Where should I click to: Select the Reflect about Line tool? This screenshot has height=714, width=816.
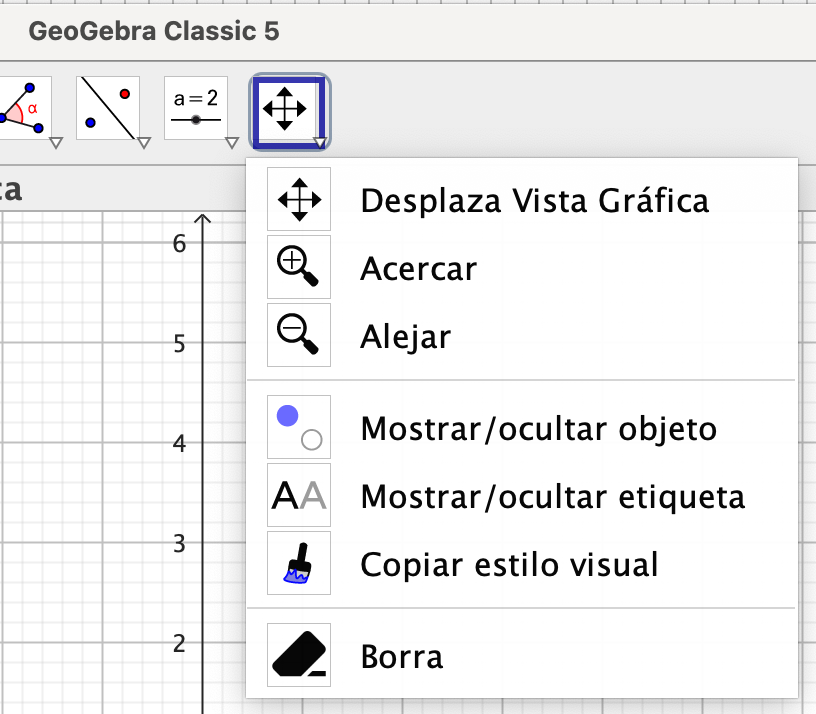(108, 108)
